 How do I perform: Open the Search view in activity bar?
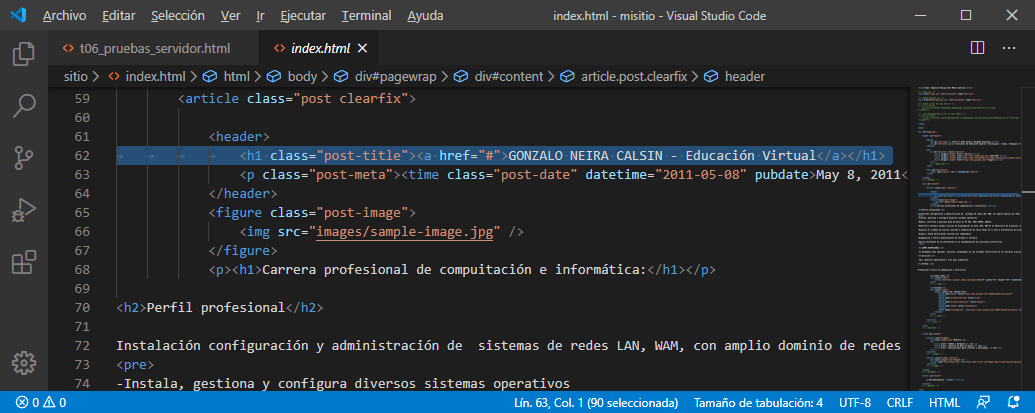click(24, 105)
